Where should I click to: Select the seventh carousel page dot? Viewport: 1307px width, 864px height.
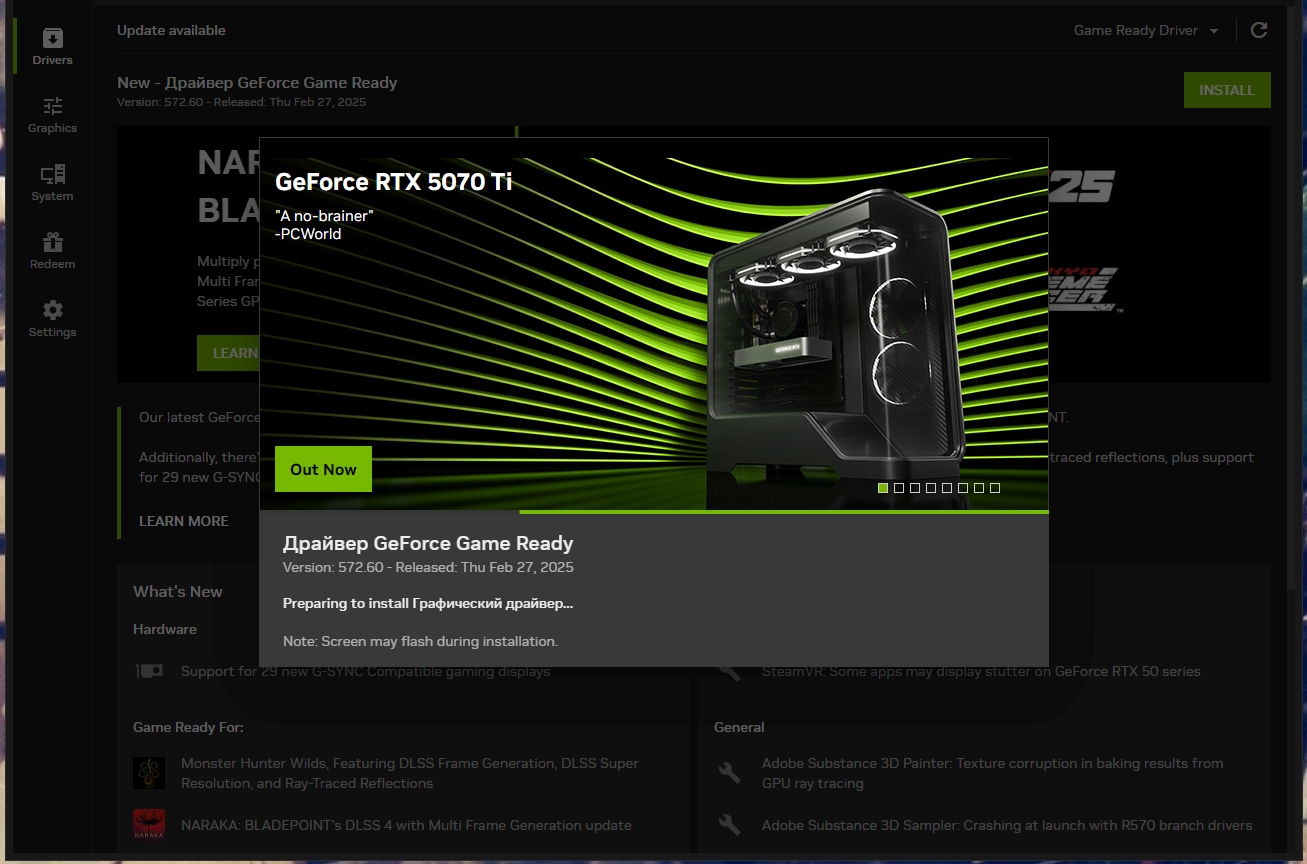pos(979,488)
